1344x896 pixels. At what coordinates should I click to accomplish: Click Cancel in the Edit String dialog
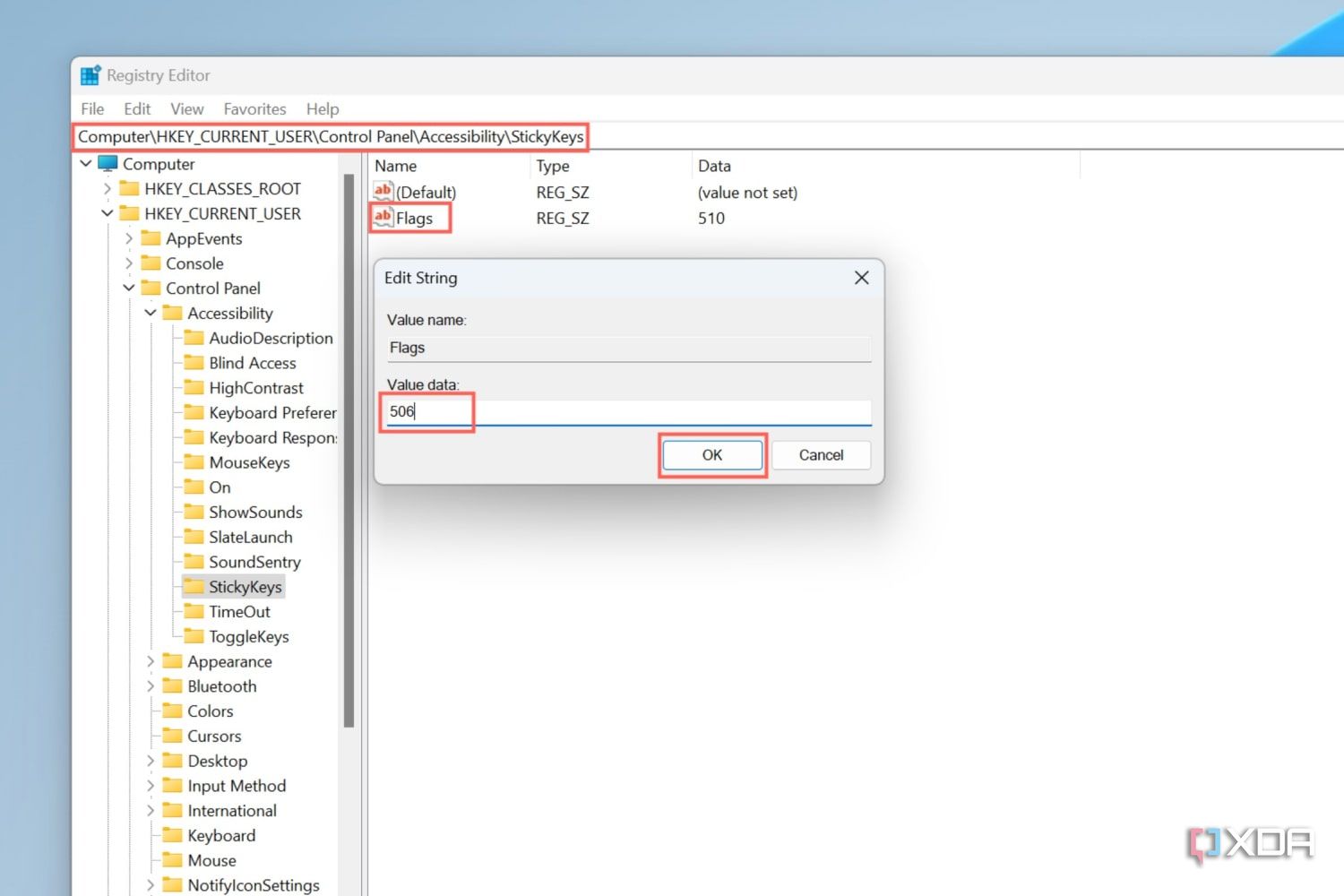coord(820,454)
